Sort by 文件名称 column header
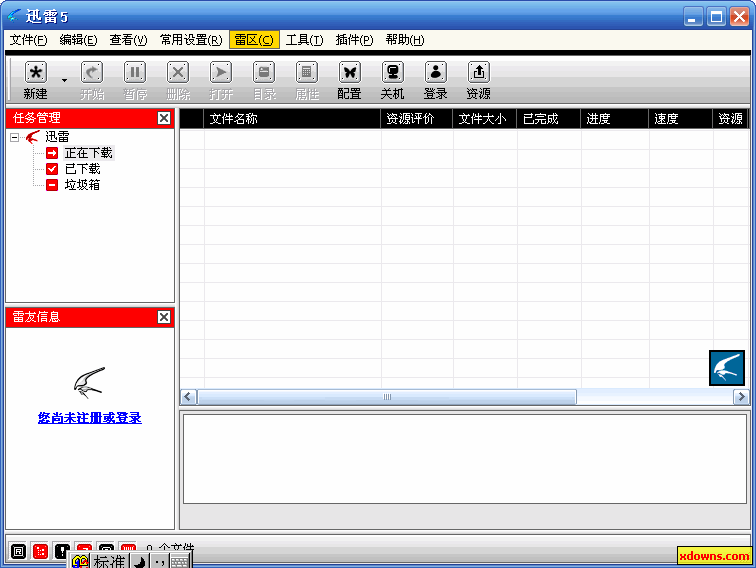This screenshot has width=756, height=568. (292, 119)
